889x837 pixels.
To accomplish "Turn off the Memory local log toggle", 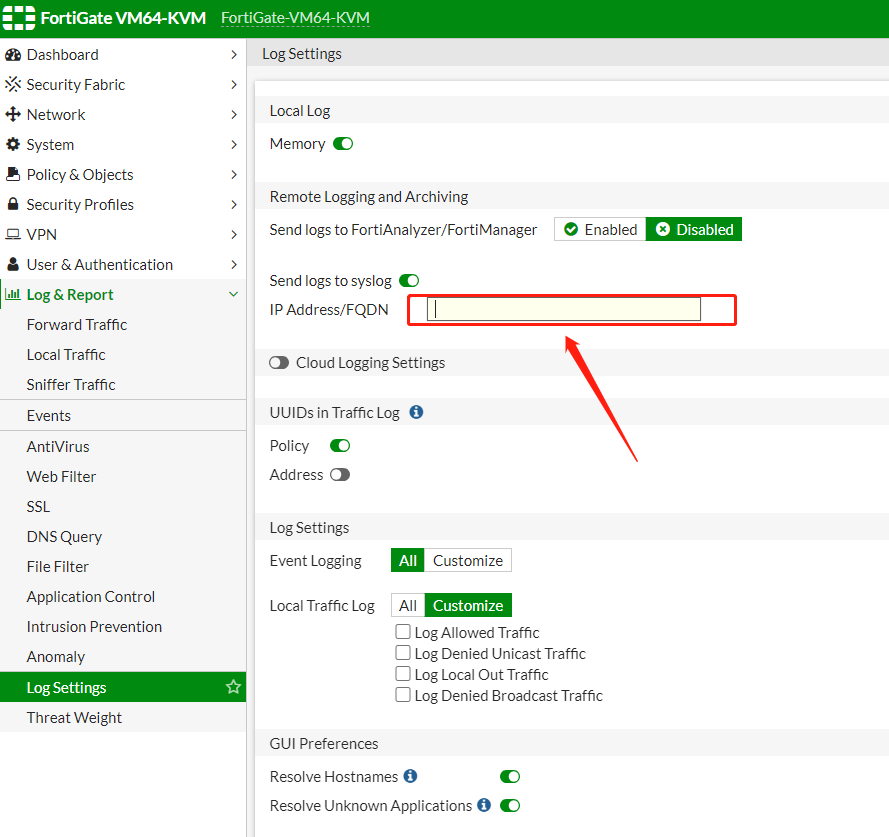I will pos(343,144).
